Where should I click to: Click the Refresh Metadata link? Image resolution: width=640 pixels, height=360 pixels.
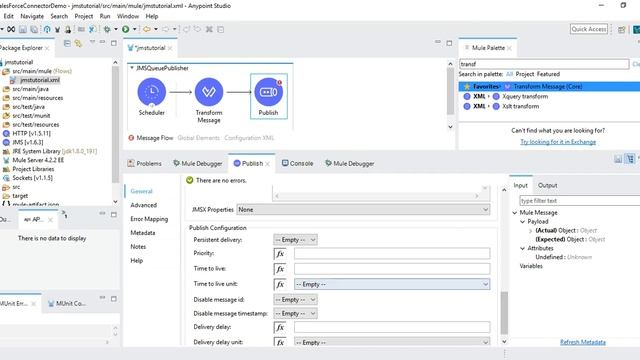click(582, 342)
